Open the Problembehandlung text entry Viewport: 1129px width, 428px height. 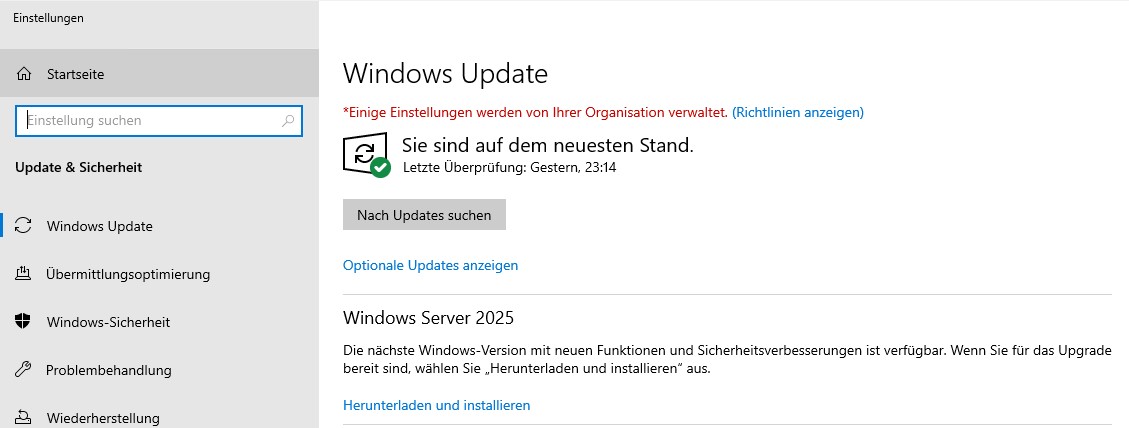coord(109,370)
